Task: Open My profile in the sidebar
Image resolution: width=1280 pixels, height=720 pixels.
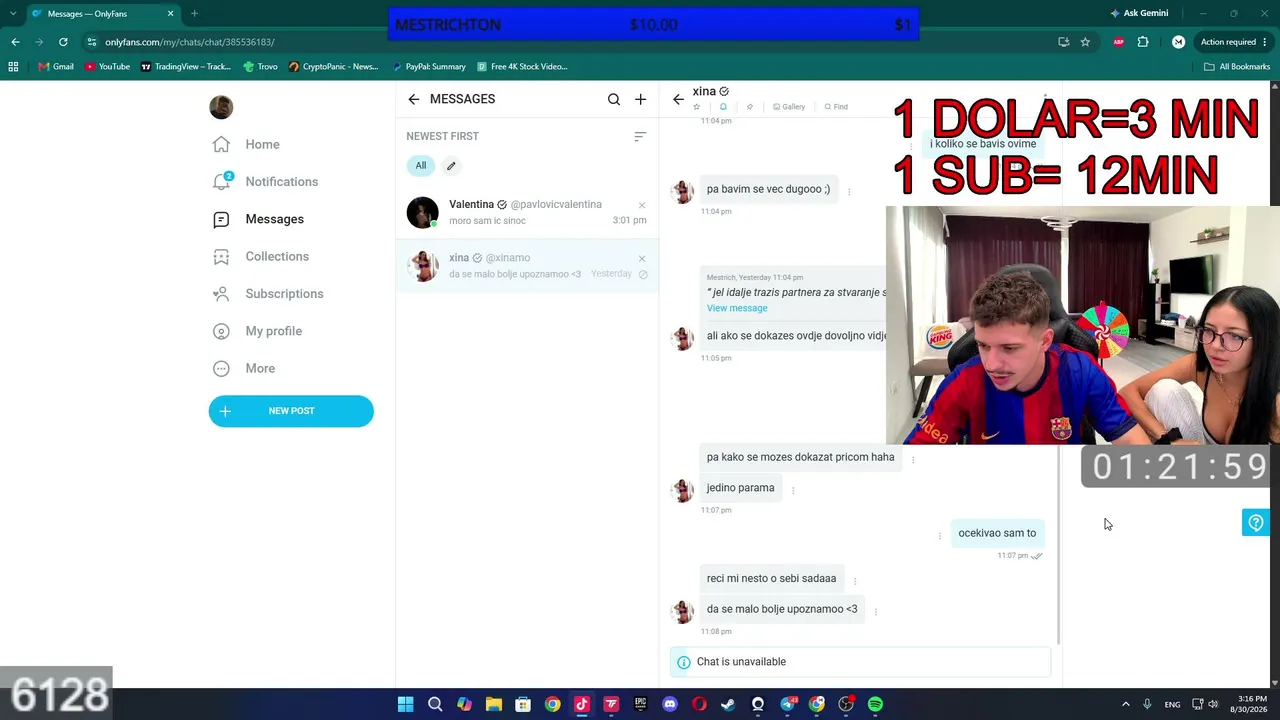Action: pos(257,331)
